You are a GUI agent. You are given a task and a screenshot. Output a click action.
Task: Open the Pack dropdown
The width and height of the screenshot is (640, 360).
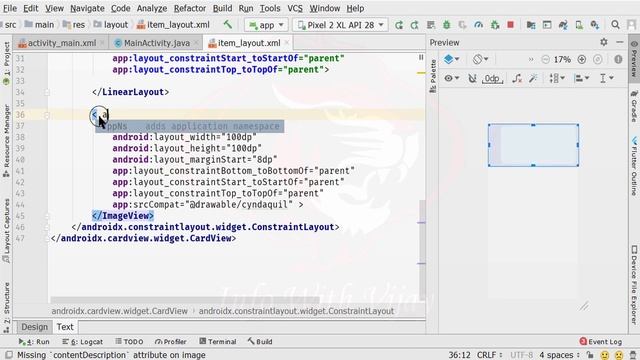[557, 78]
